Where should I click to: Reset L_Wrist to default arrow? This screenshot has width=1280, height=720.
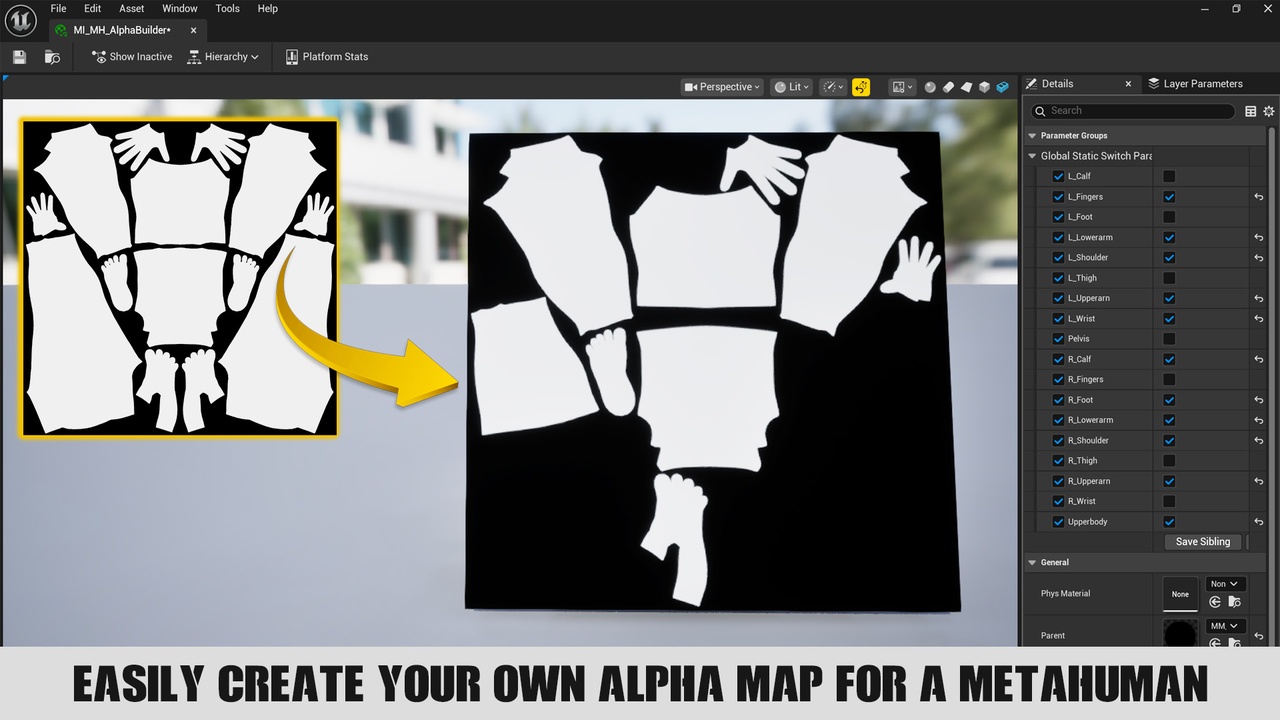(1259, 319)
